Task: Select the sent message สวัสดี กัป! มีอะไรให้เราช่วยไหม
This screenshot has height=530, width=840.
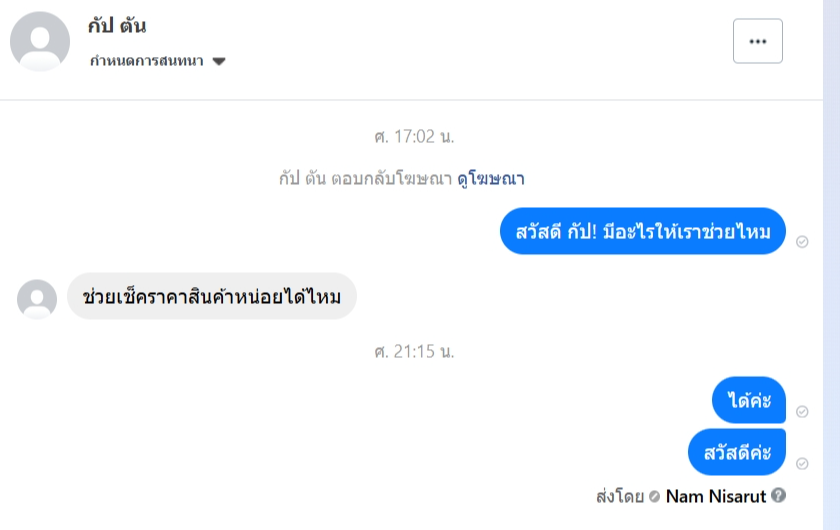Action: pyautogui.click(x=642, y=232)
